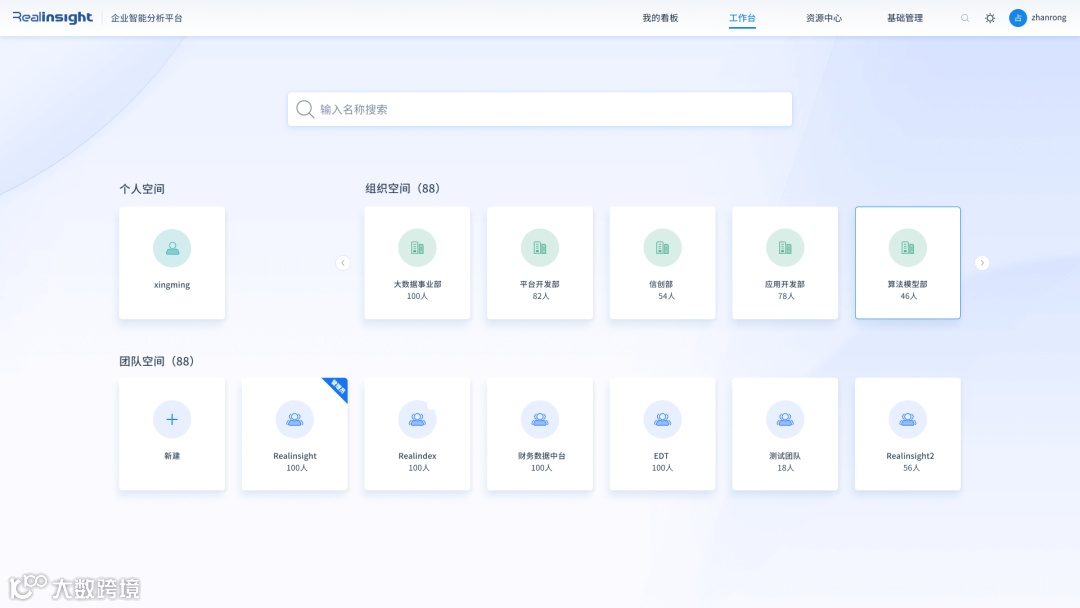Click the 个人空间 heading
The height and width of the screenshot is (608, 1080).
142,189
